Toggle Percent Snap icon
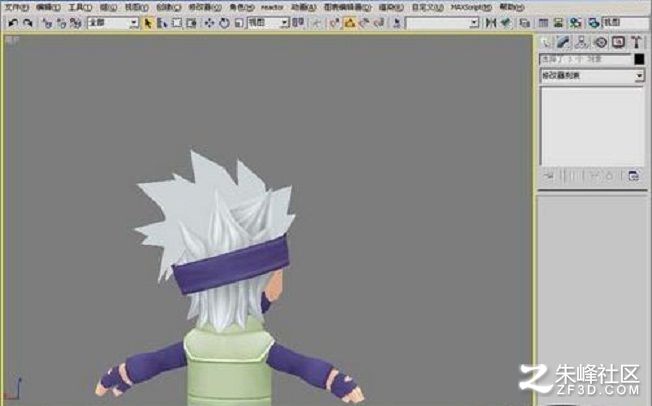This screenshot has width=652, height=406. click(364, 23)
